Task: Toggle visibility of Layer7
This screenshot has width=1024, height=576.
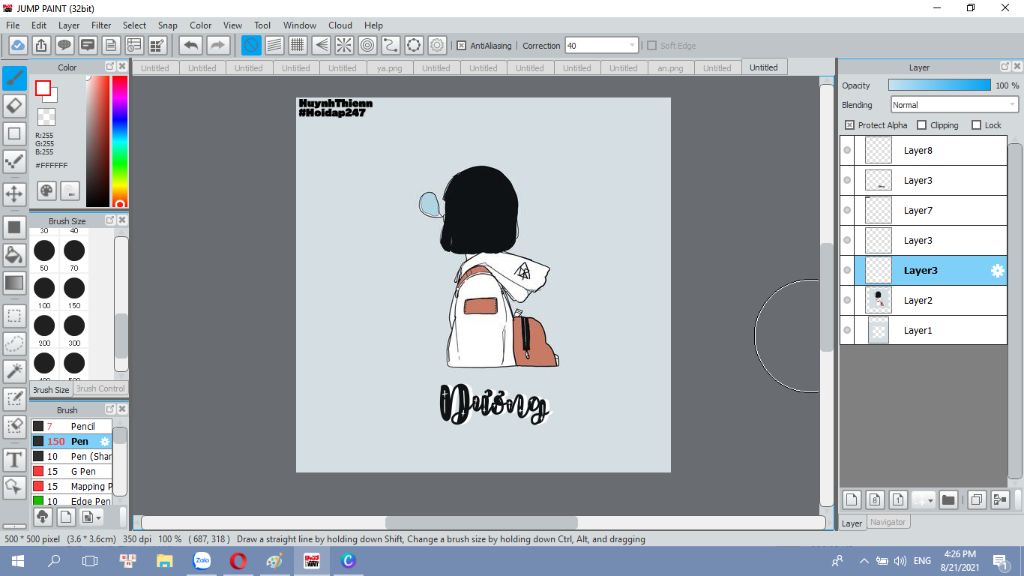Action: tap(847, 210)
